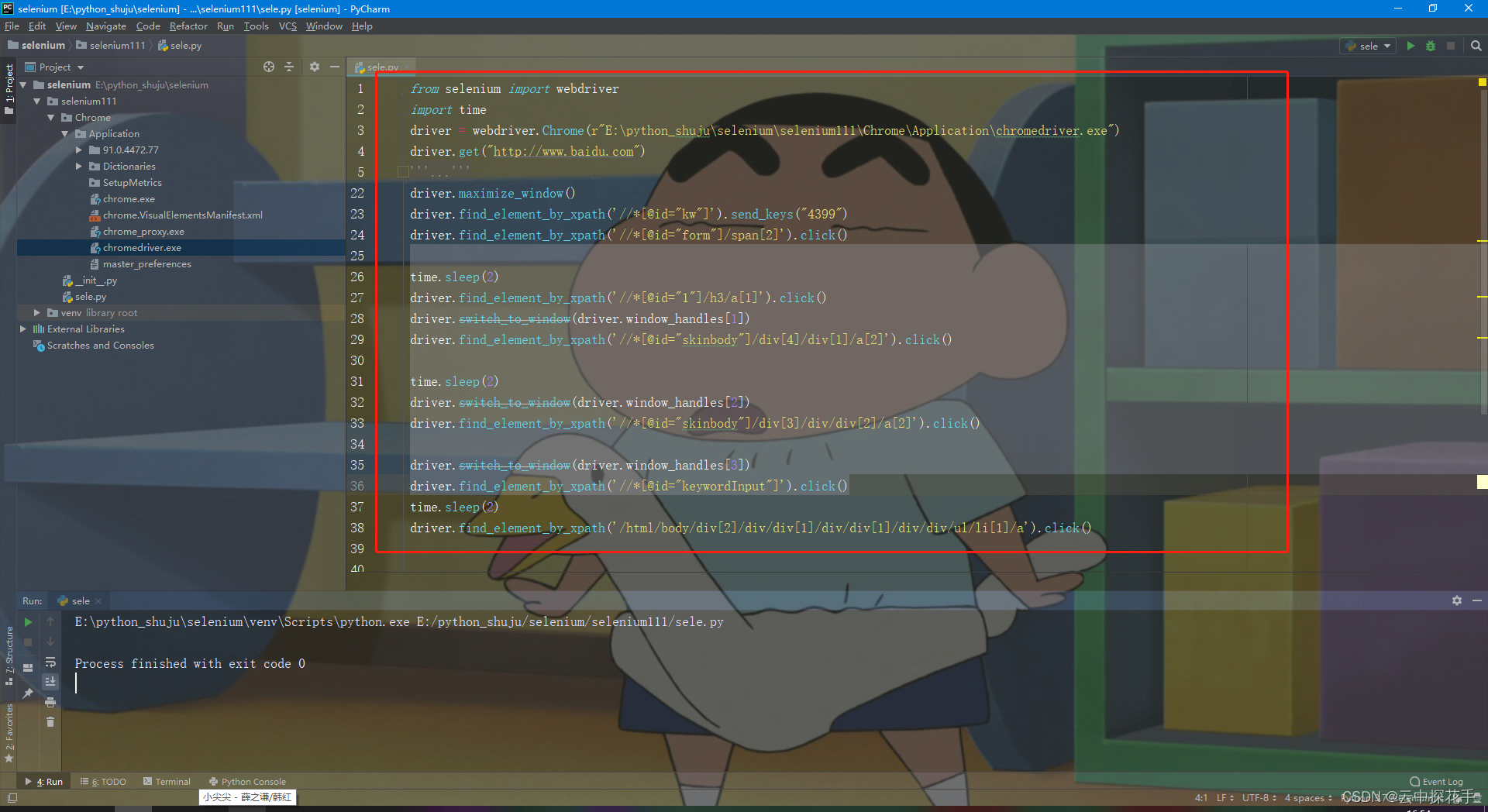This screenshot has height=812, width=1488.
Task: Pin the Run tab with the pin icon
Action: pyautogui.click(x=29, y=693)
